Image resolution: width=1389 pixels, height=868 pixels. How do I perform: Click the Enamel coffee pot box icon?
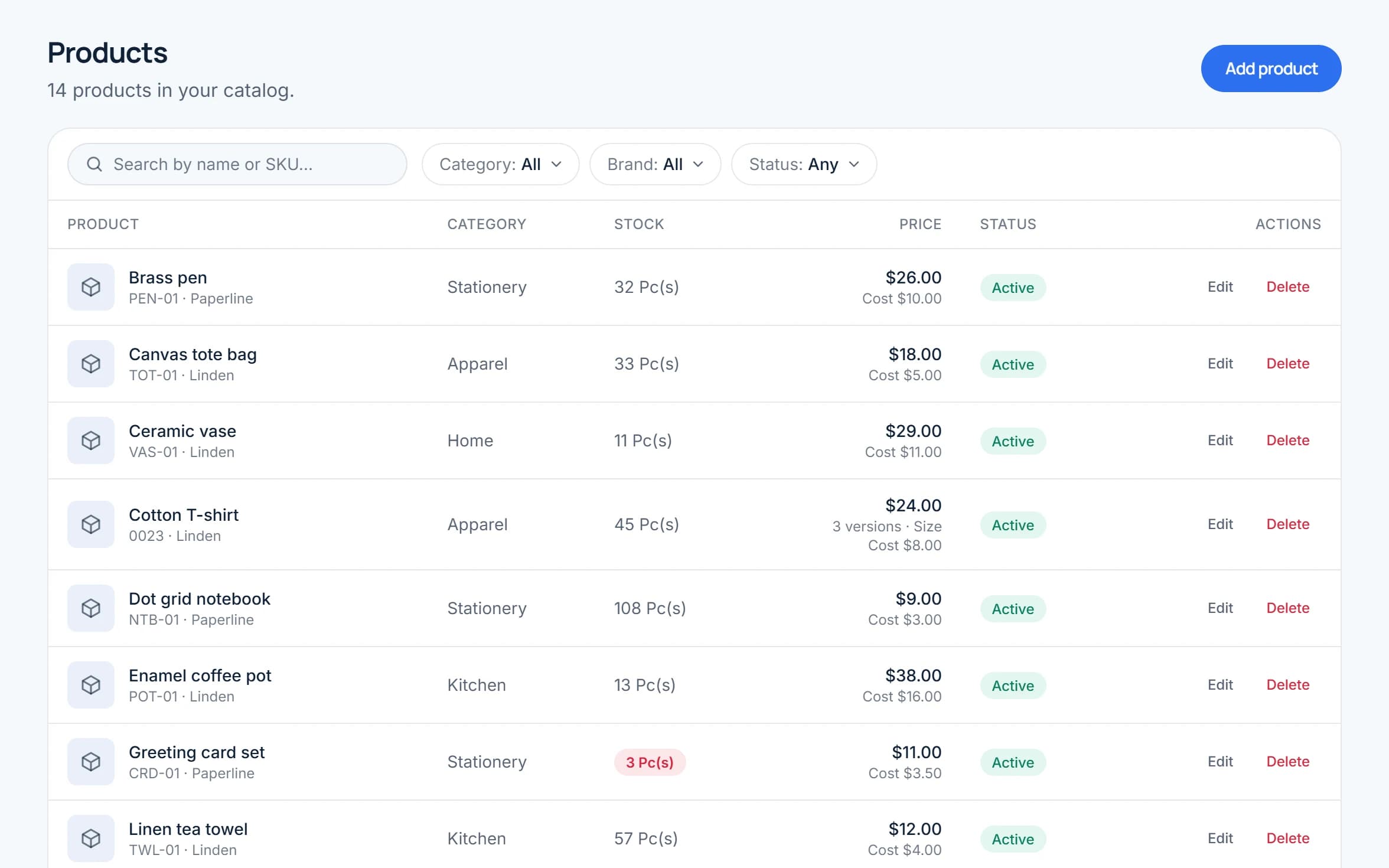click(x=91, y=685)
